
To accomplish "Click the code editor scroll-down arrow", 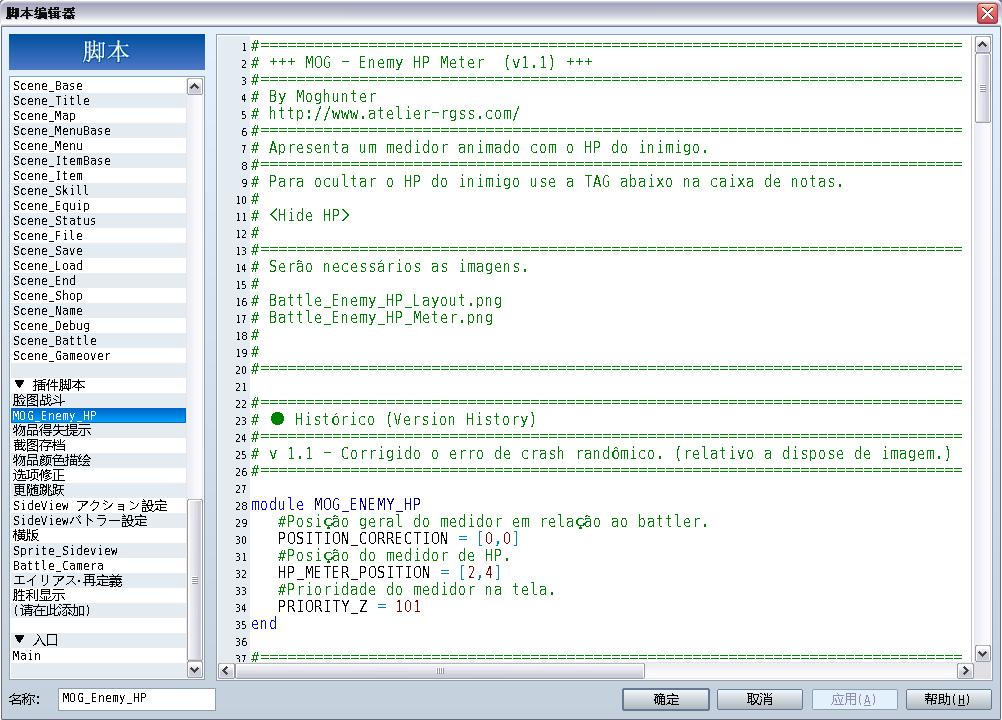I will click(x=982, y=654).
